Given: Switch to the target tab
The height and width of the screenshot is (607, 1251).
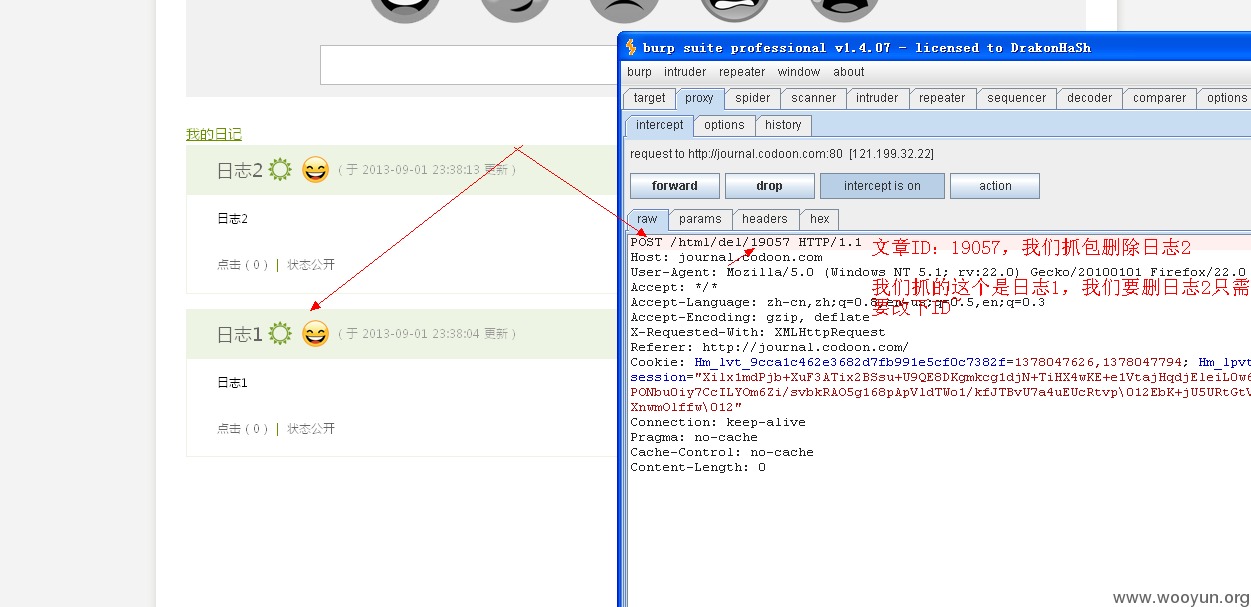Looking at the screenshot, I should click(x=649, y=98).
